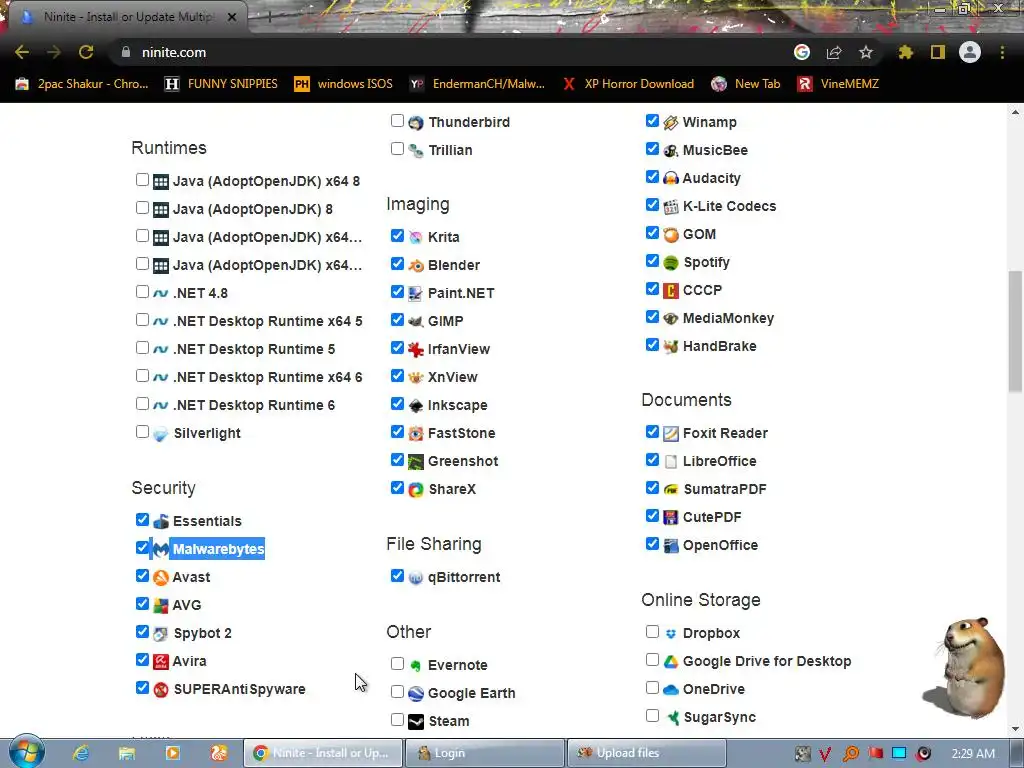Click the HandBrake icon
This screenshot has width=1024, height=768.
tap(671, 346)
